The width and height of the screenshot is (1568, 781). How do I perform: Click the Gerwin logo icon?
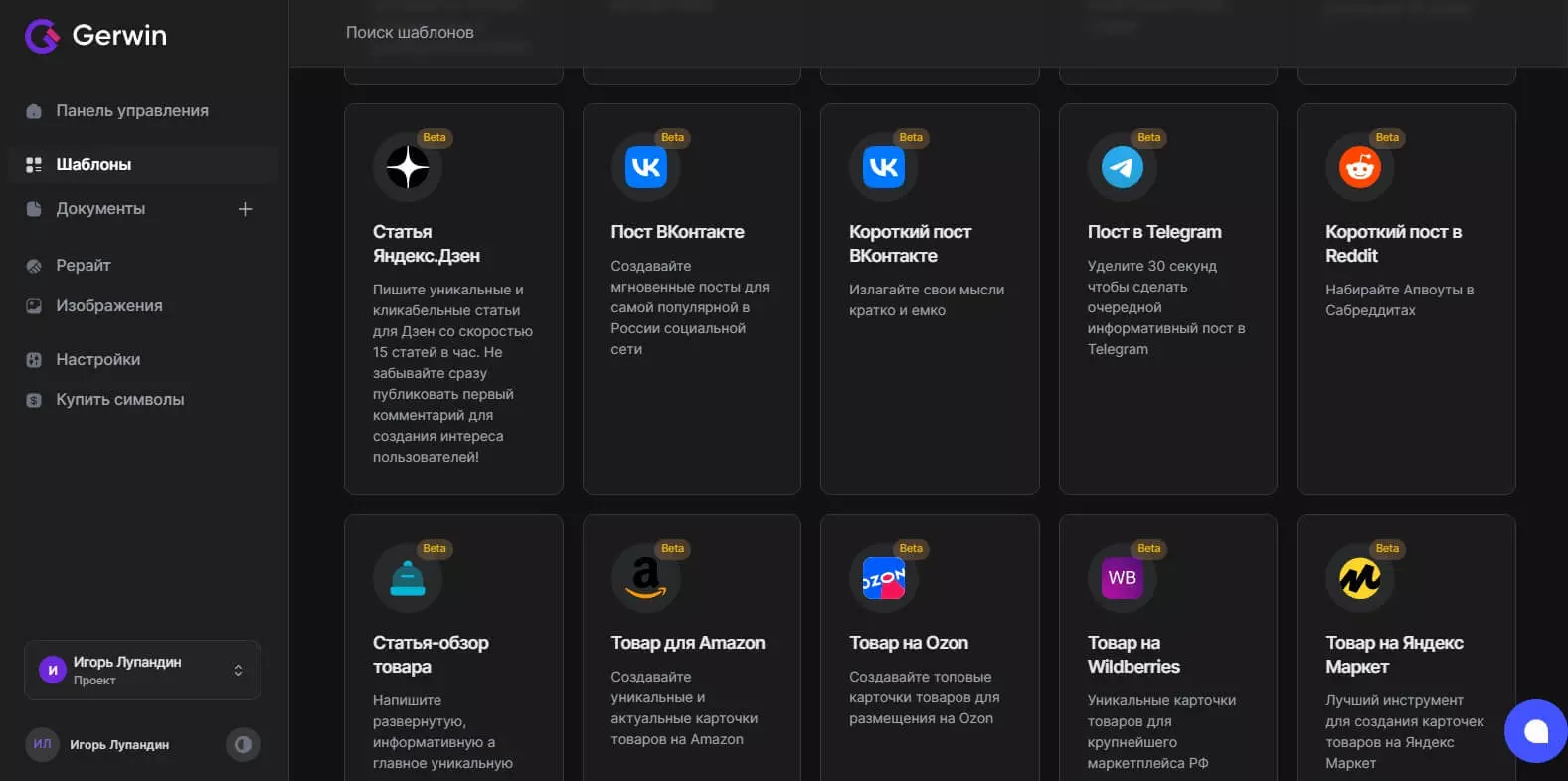pyautogui.click(x=42, y=36)
